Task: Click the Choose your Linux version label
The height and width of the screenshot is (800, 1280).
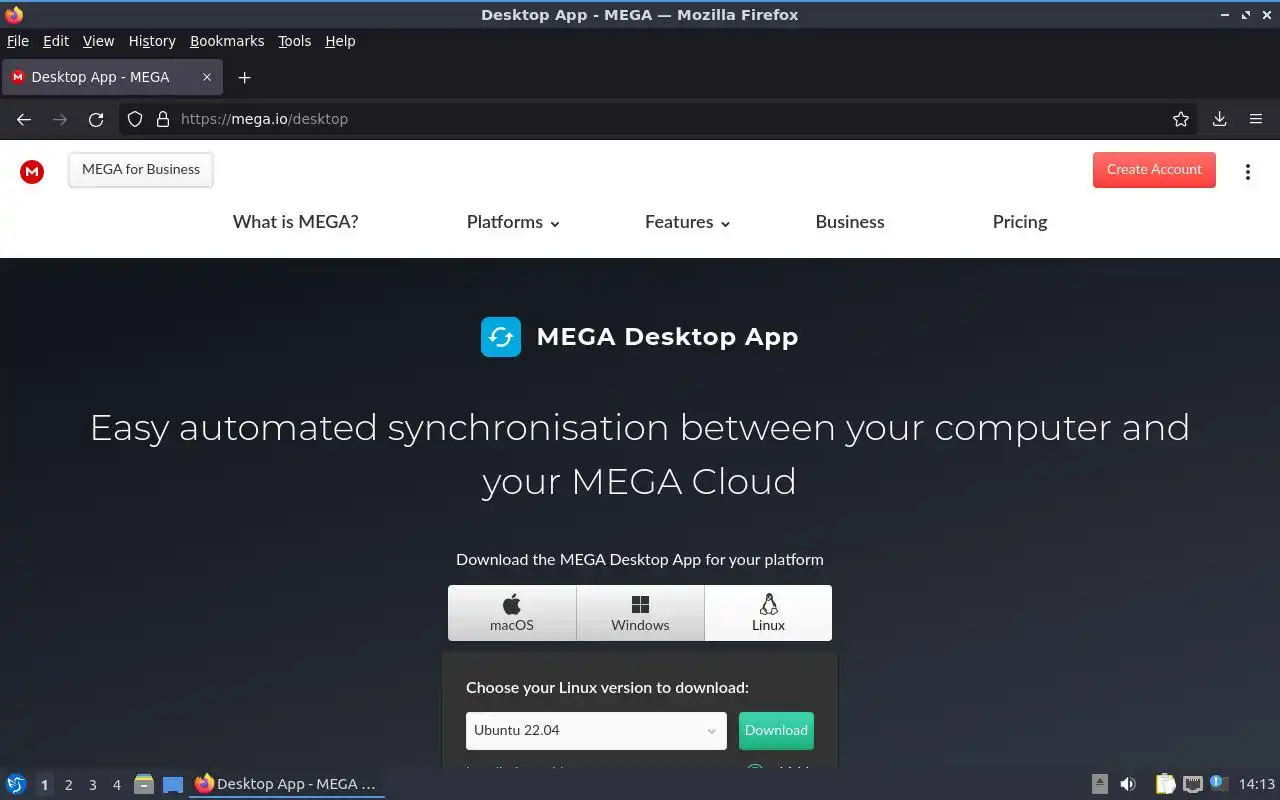Action: (x=607, y=688)
